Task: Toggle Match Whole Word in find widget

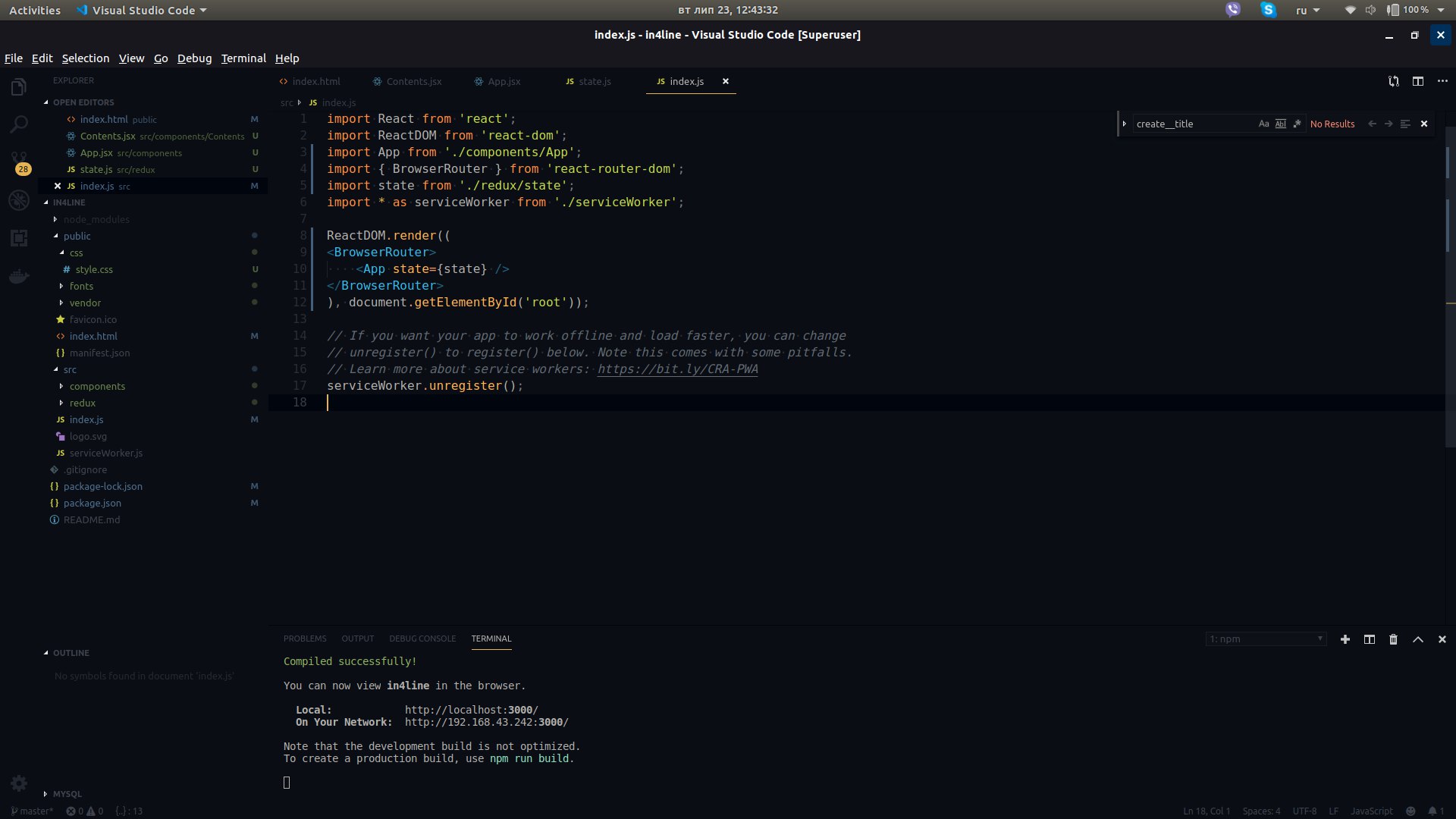Action: [1280, 124]
